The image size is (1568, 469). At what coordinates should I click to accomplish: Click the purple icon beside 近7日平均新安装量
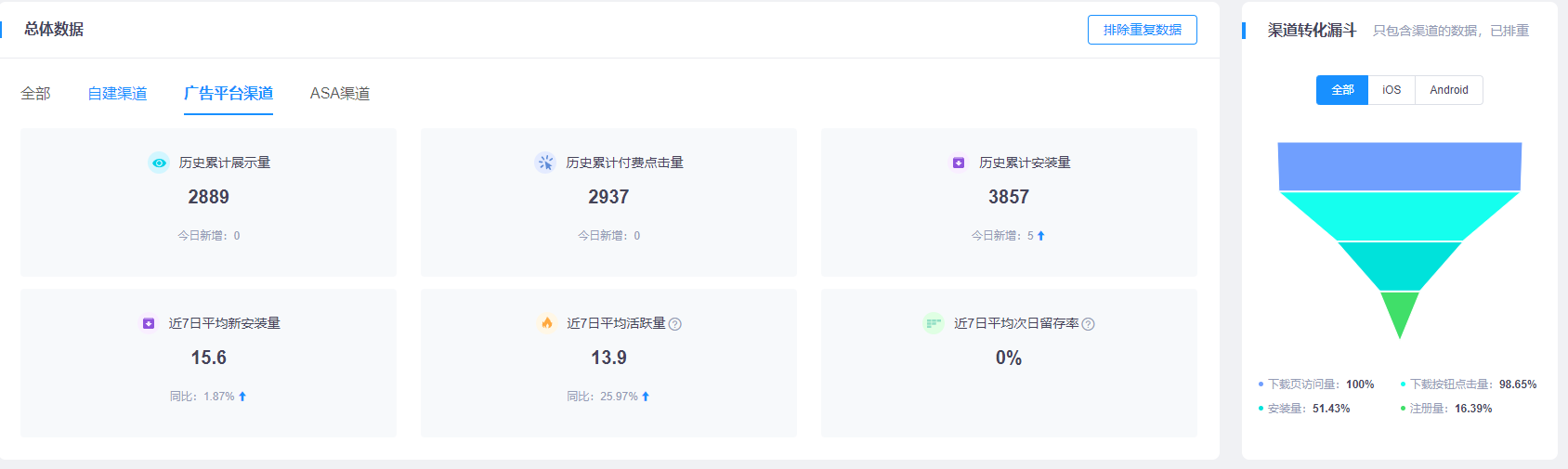click(x=149, y=323)
